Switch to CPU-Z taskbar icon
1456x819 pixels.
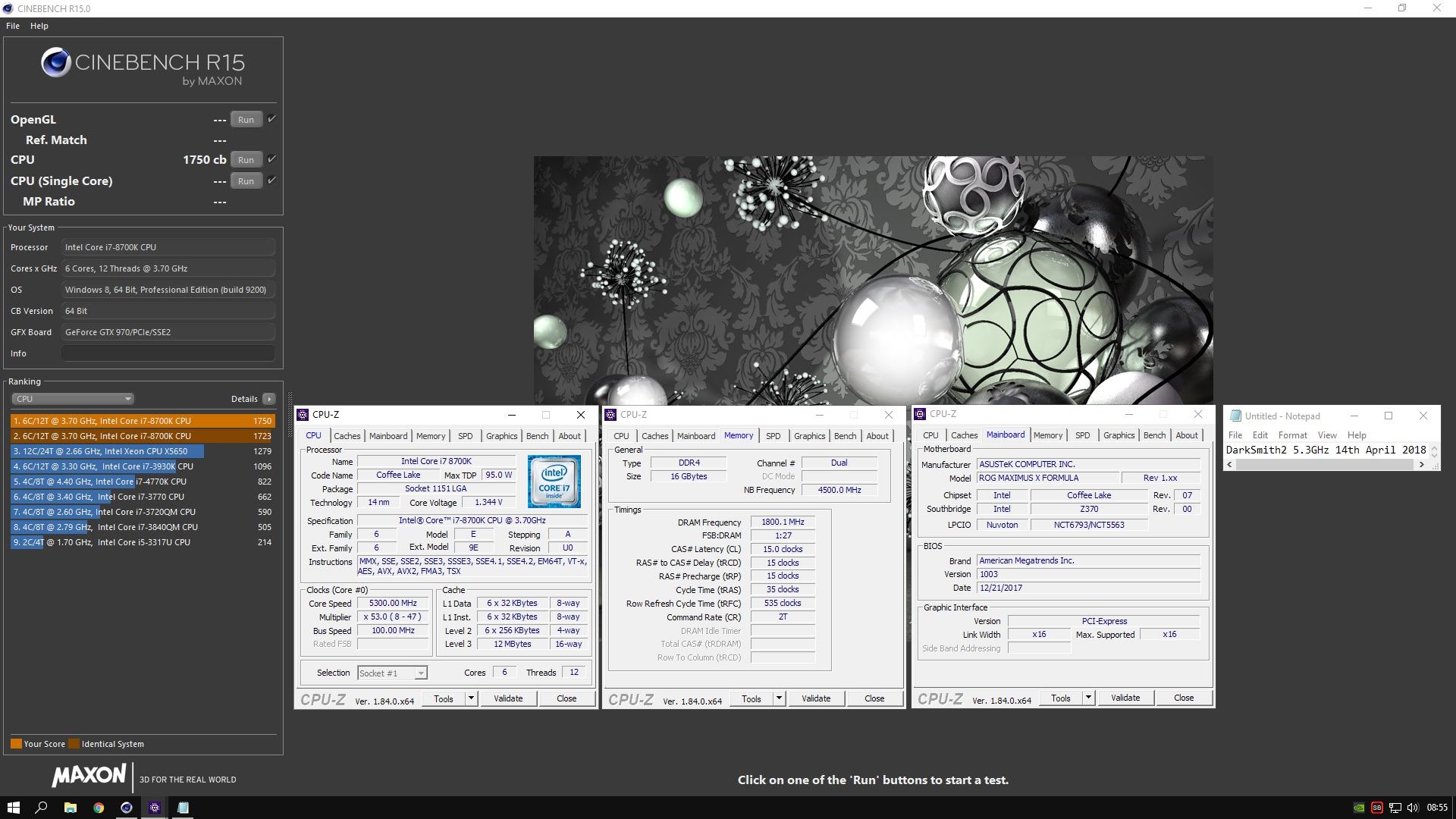tap(155, 808)
